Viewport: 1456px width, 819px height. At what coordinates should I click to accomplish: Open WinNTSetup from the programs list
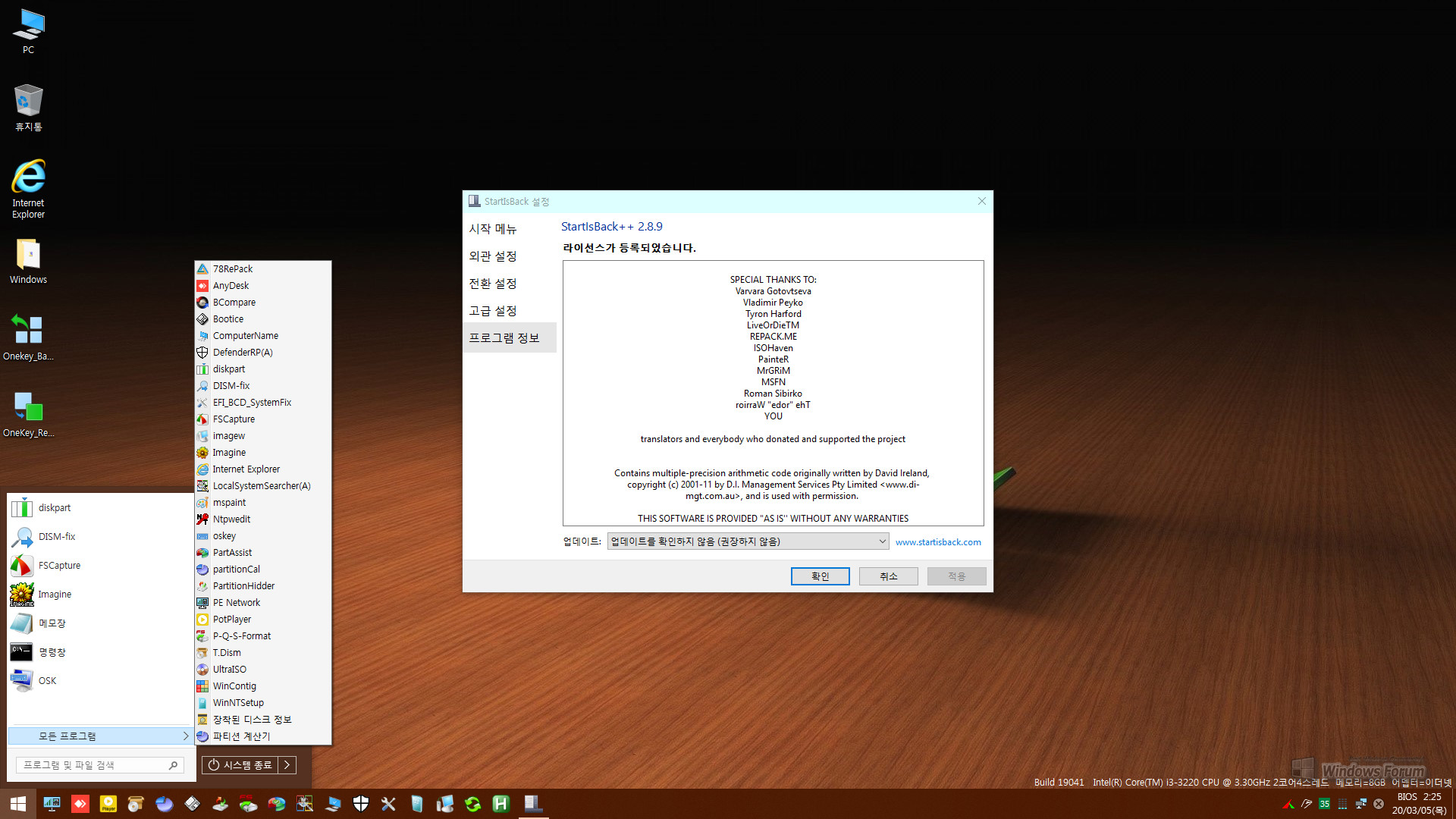262,703
